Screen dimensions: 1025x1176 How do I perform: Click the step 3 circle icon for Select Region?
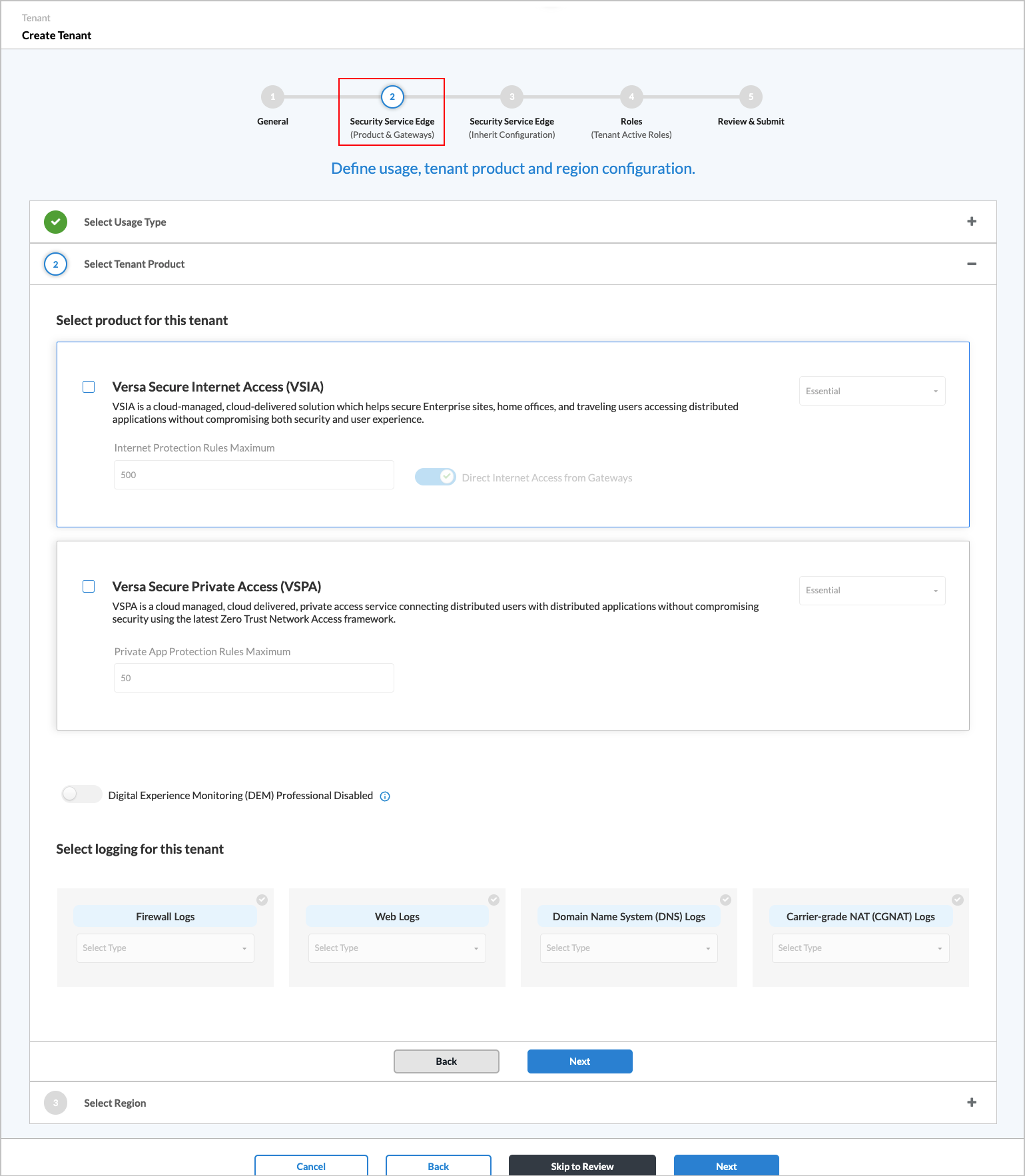(x=55, y=1103)
